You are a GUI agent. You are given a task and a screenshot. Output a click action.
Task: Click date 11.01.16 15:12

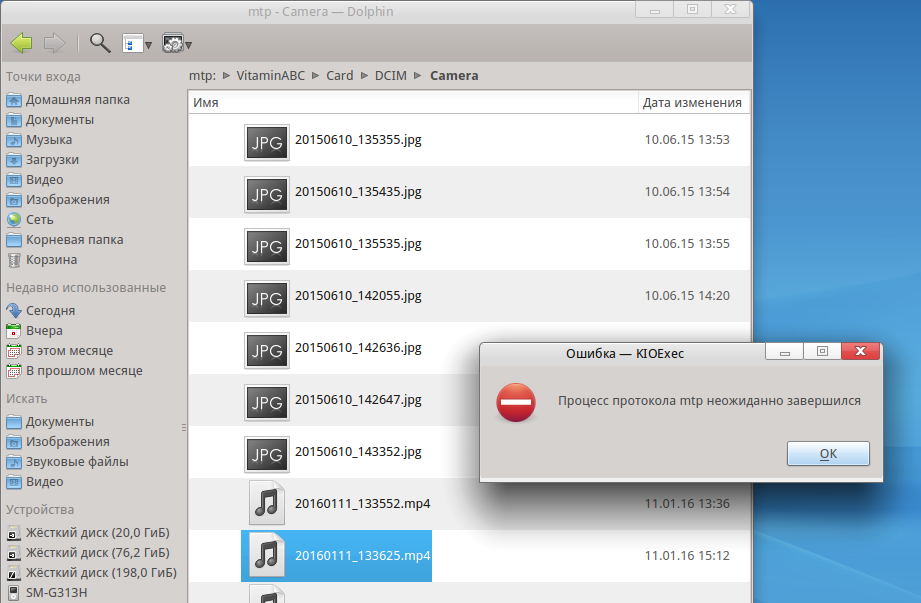coord(687,556)
